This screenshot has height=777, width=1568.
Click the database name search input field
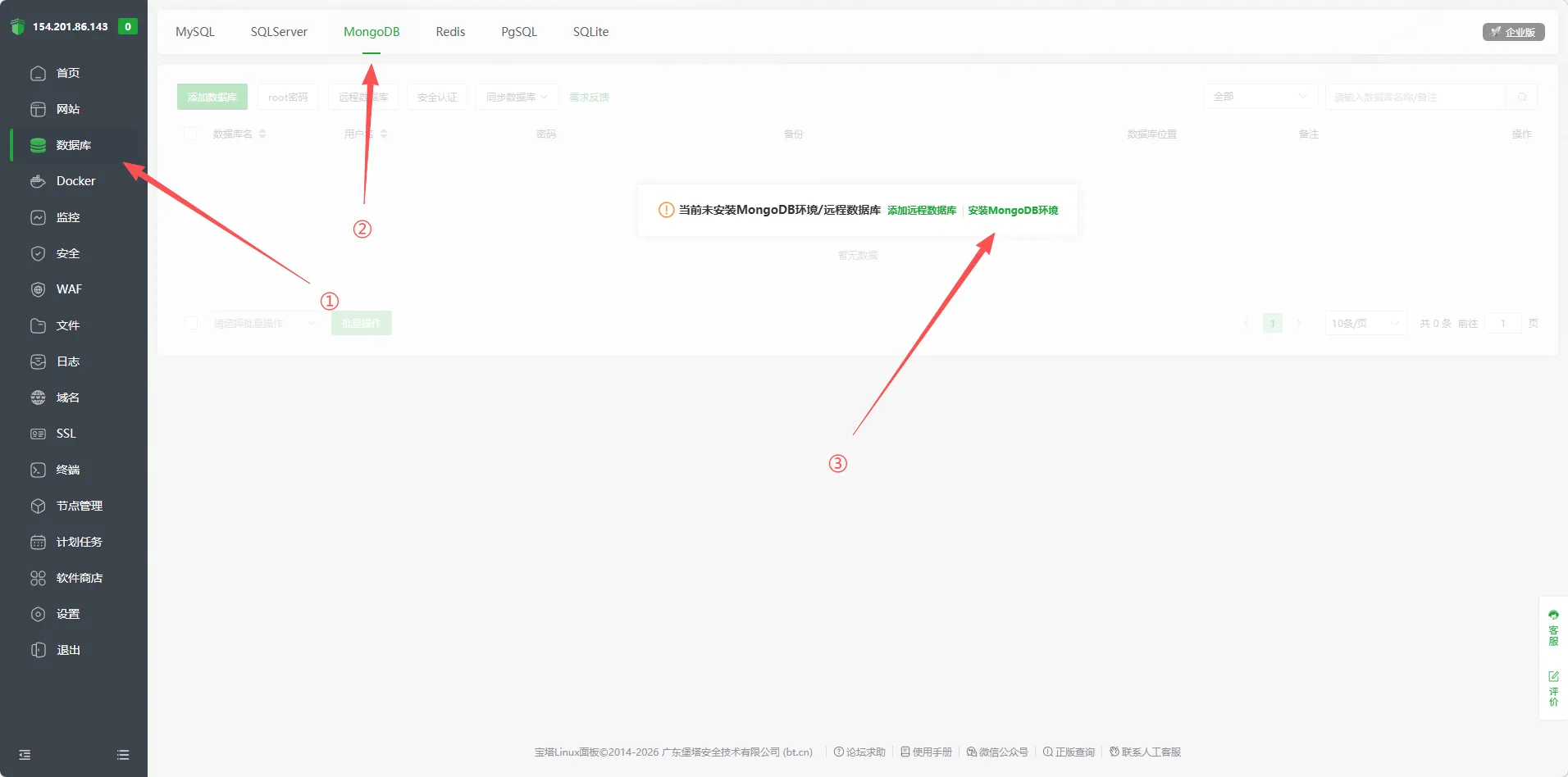point(1415,97)
